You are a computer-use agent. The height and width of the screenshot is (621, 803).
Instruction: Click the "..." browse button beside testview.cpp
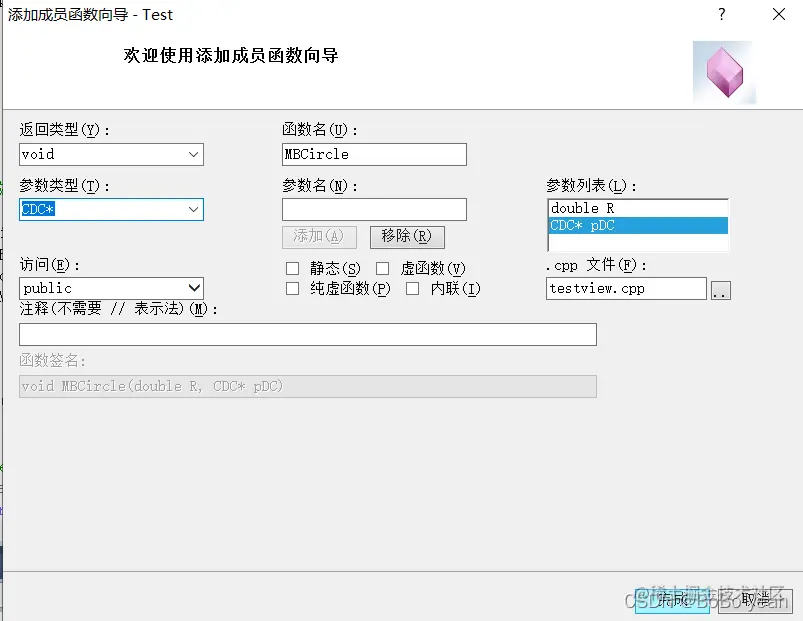point(721,288)
